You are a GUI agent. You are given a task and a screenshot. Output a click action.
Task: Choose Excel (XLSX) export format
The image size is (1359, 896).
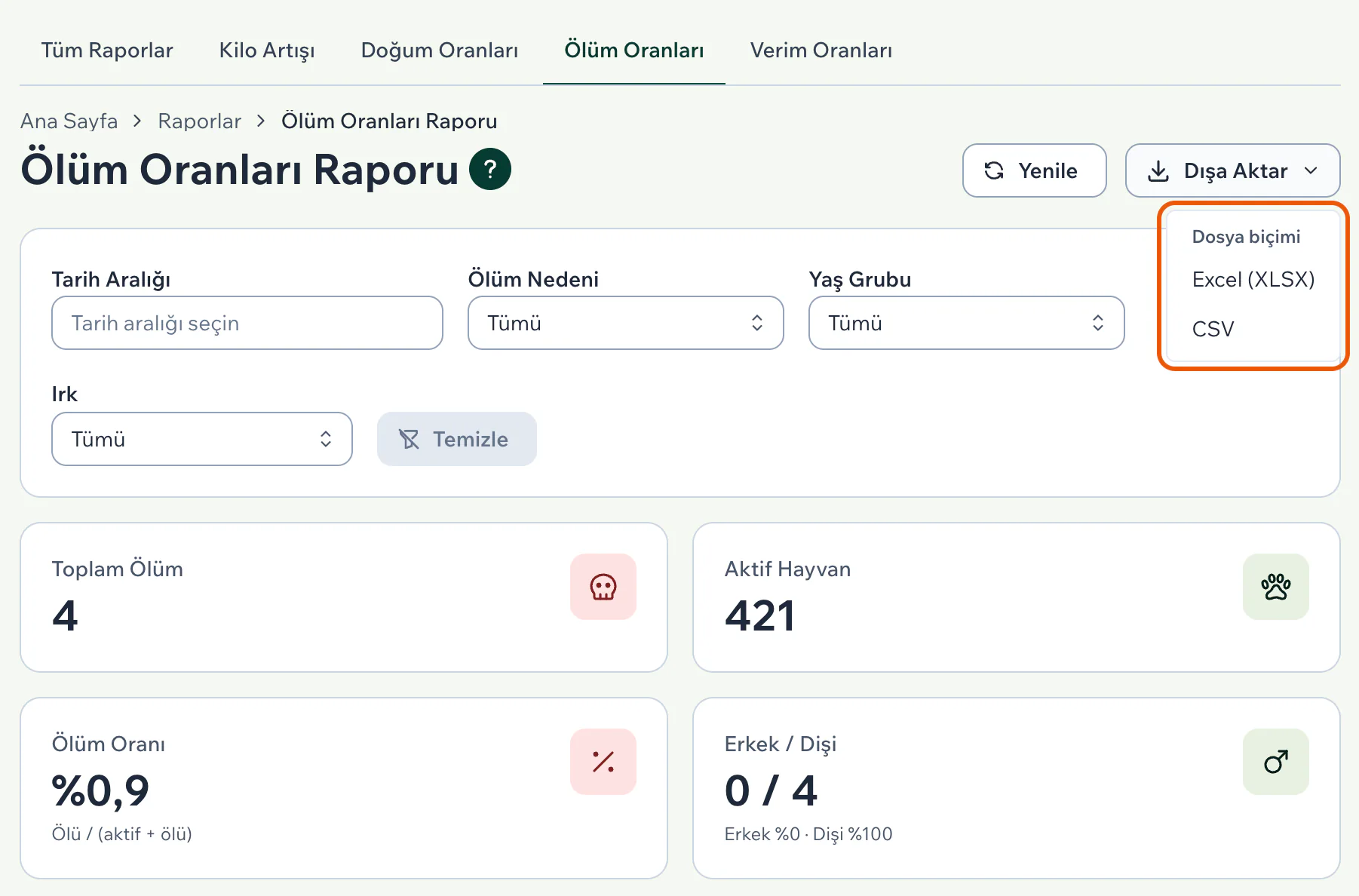point(1253,279)
